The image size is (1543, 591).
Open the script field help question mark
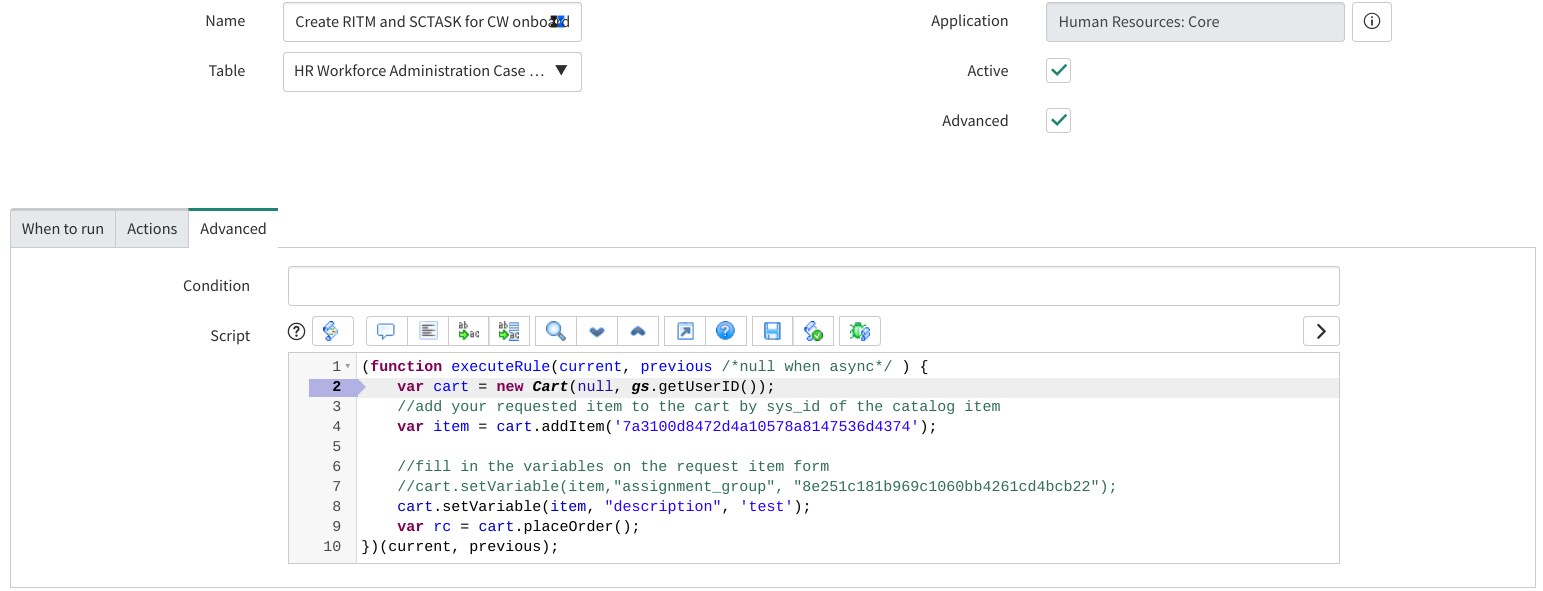click(x=296, y=331)
